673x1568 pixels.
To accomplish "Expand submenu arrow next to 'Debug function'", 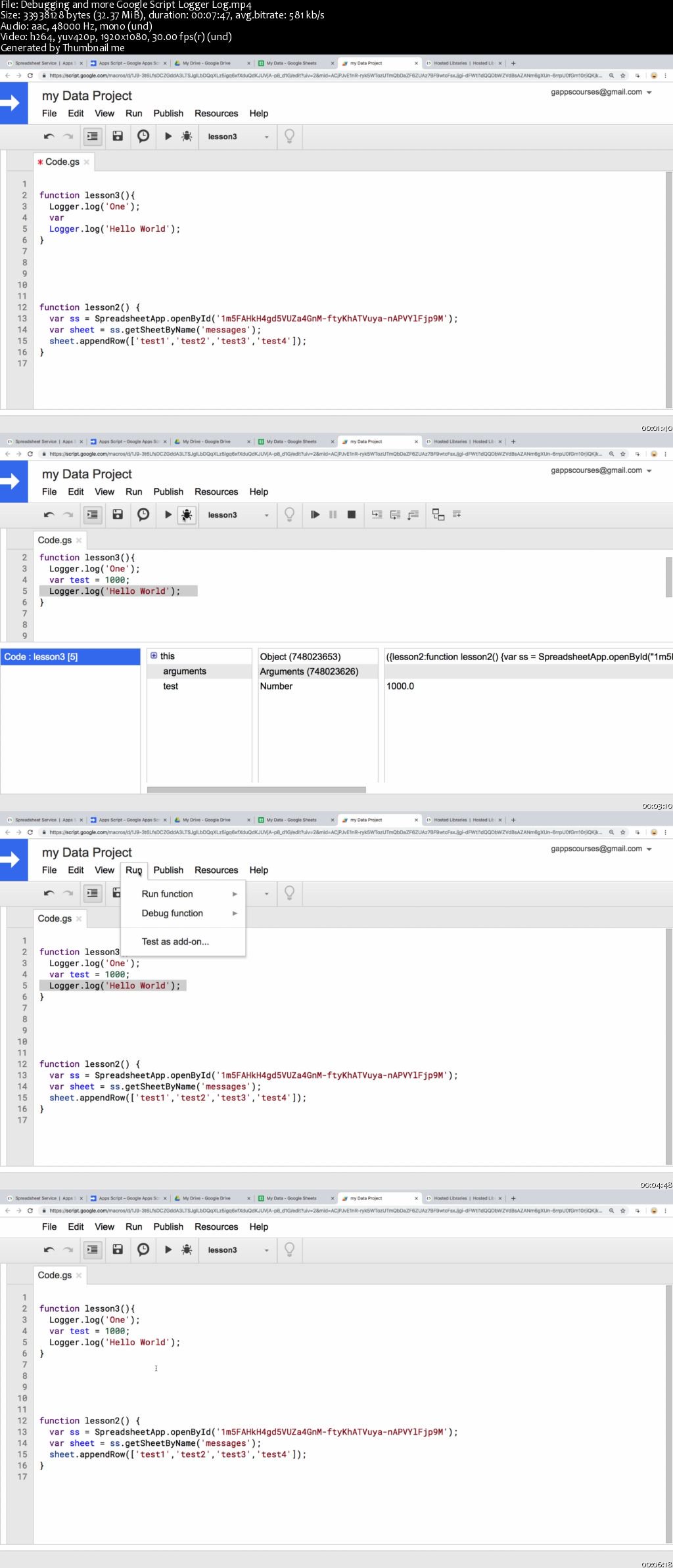I will coord(235,914).
